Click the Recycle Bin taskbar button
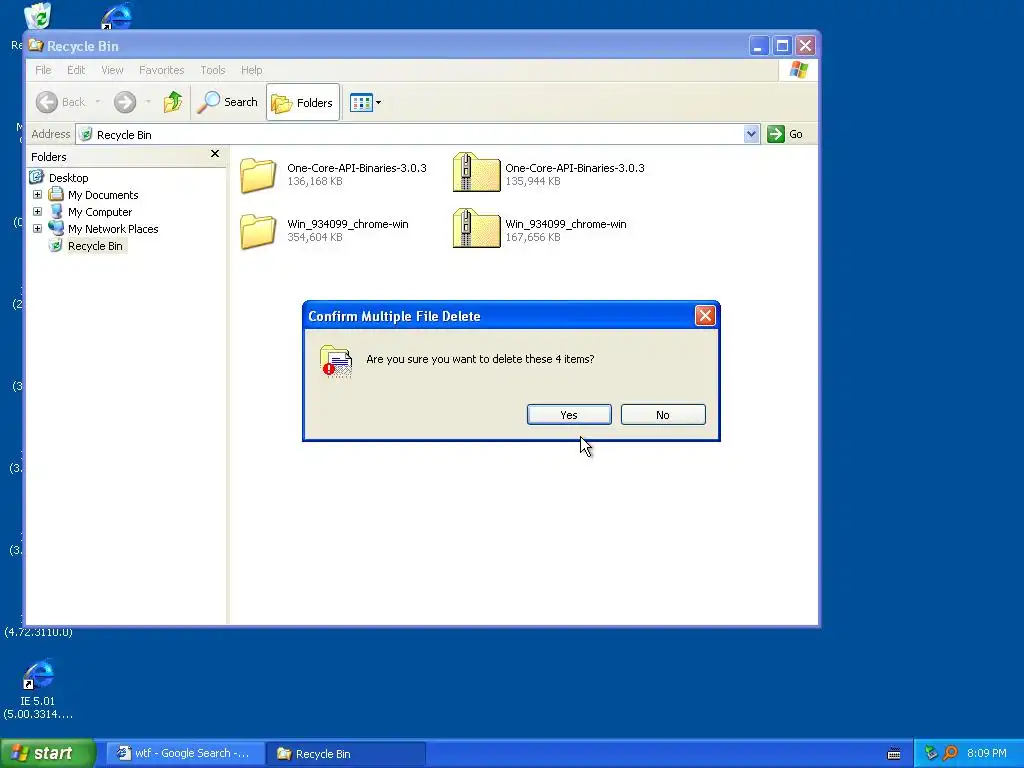The width and height of the screenshot is (1024, 768). [x=346, y=754]
